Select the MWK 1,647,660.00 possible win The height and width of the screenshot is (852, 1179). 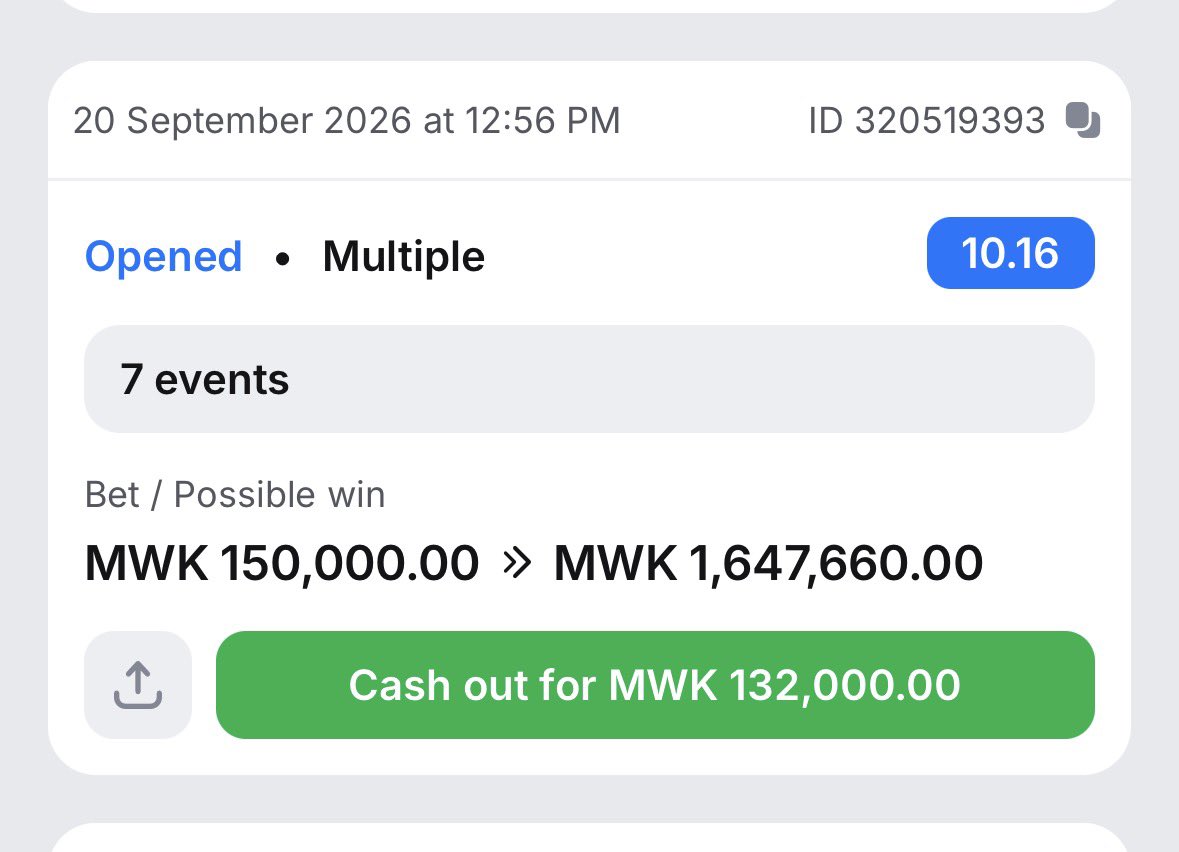coord(768,562)
